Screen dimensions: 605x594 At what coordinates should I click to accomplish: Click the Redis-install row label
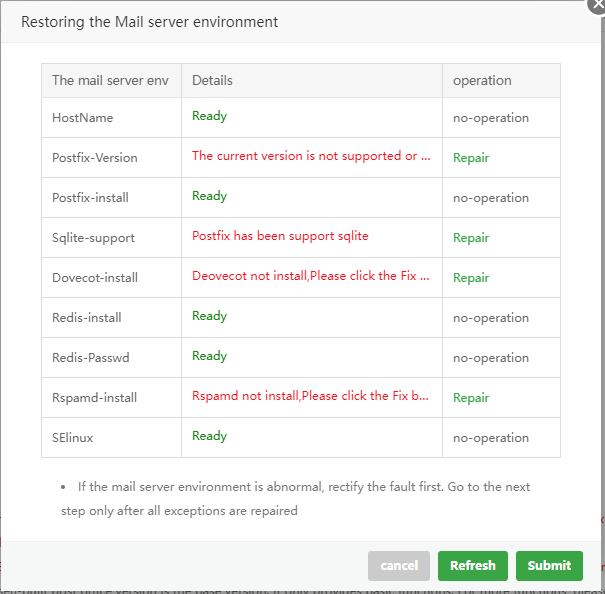[x=87, y=318]
